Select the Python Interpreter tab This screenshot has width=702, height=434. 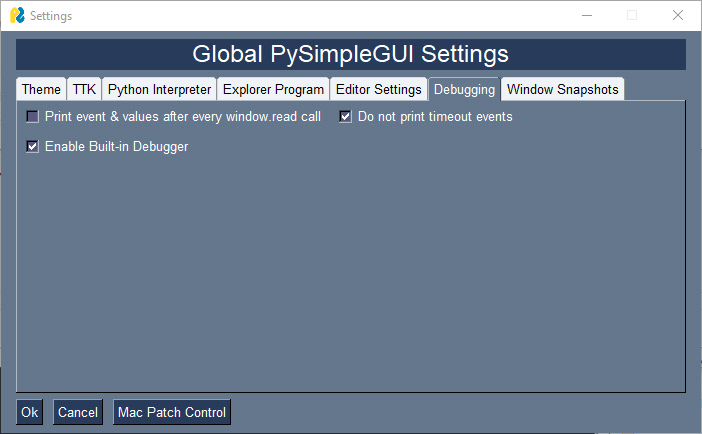pos(159,89)
